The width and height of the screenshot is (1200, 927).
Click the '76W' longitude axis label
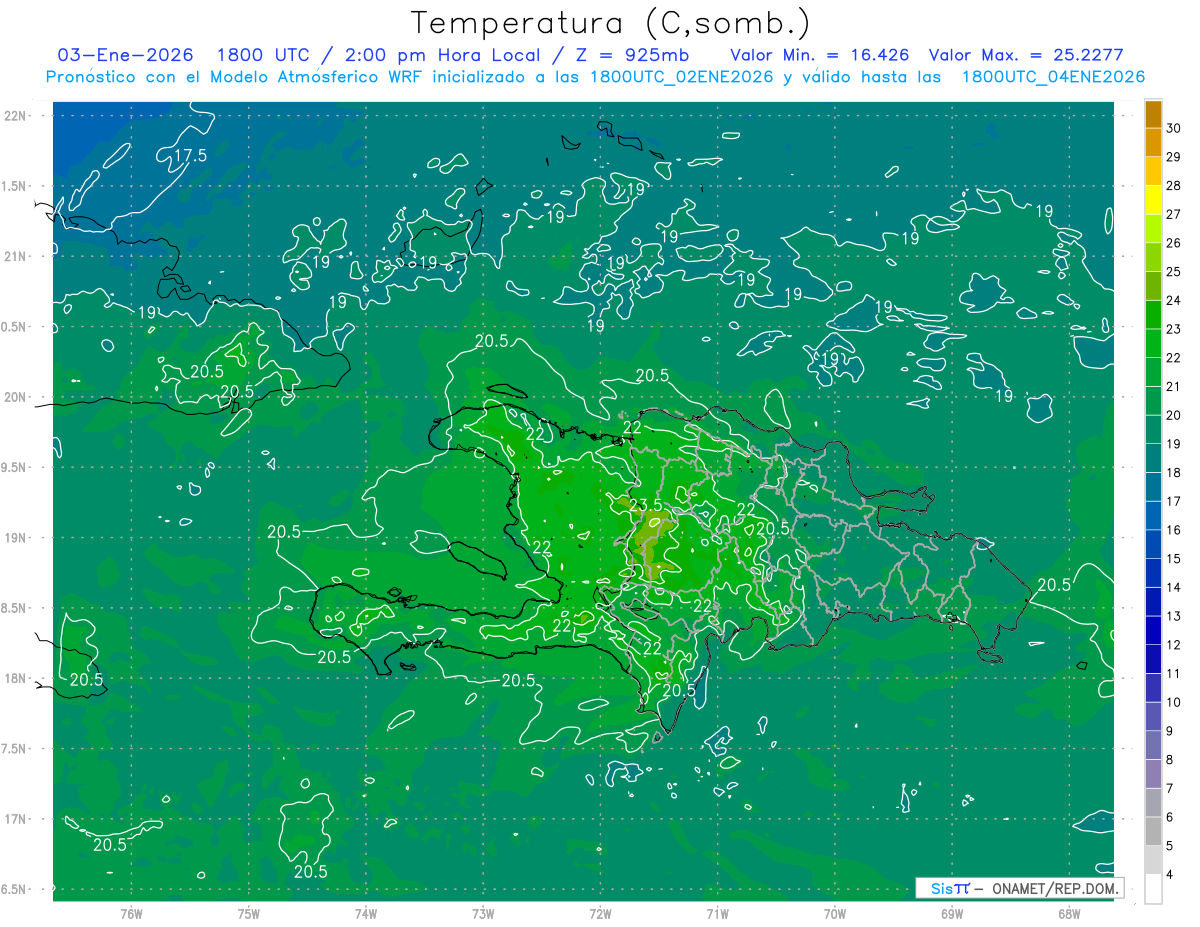(x=131, y=913)
